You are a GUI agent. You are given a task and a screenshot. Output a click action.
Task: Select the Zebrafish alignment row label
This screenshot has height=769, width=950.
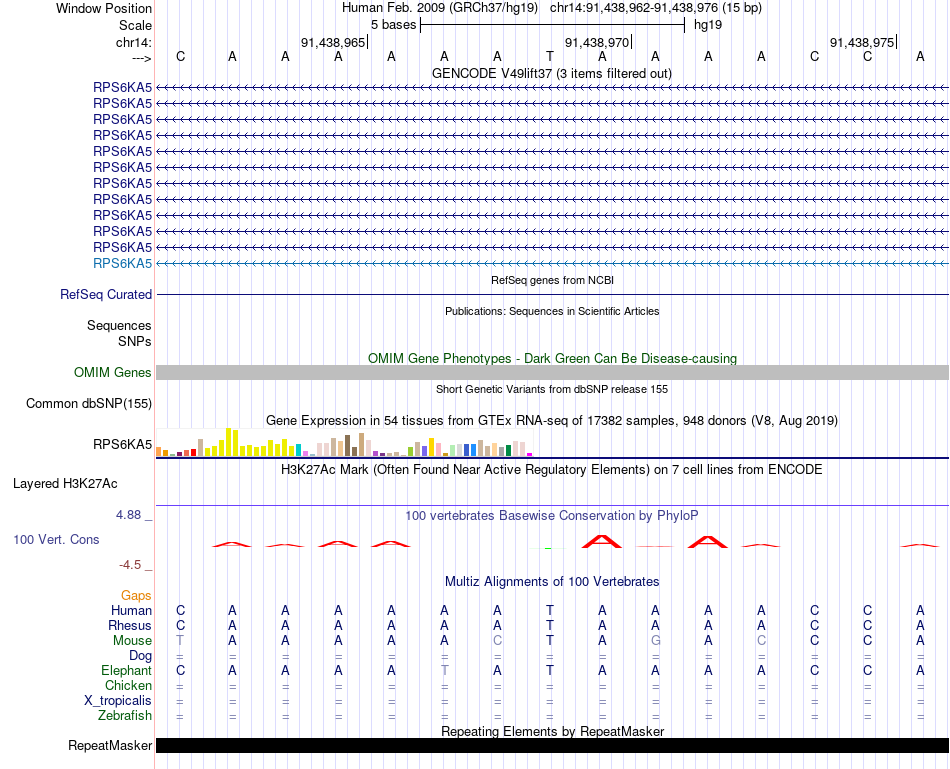[125, 716]
